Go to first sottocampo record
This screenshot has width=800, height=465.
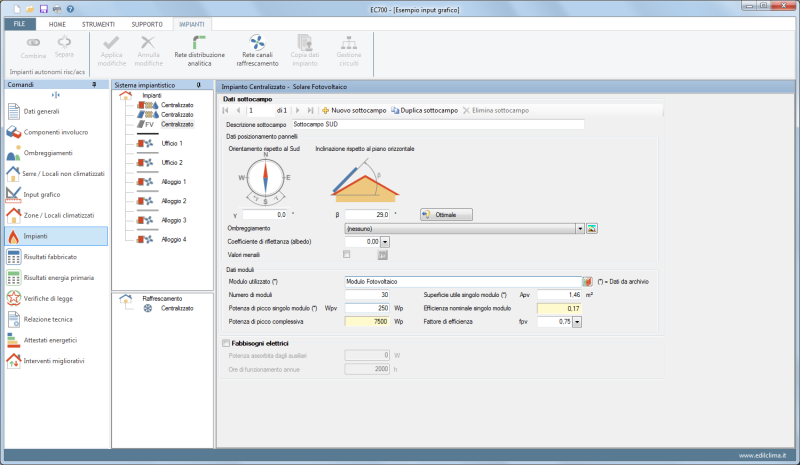226,110
